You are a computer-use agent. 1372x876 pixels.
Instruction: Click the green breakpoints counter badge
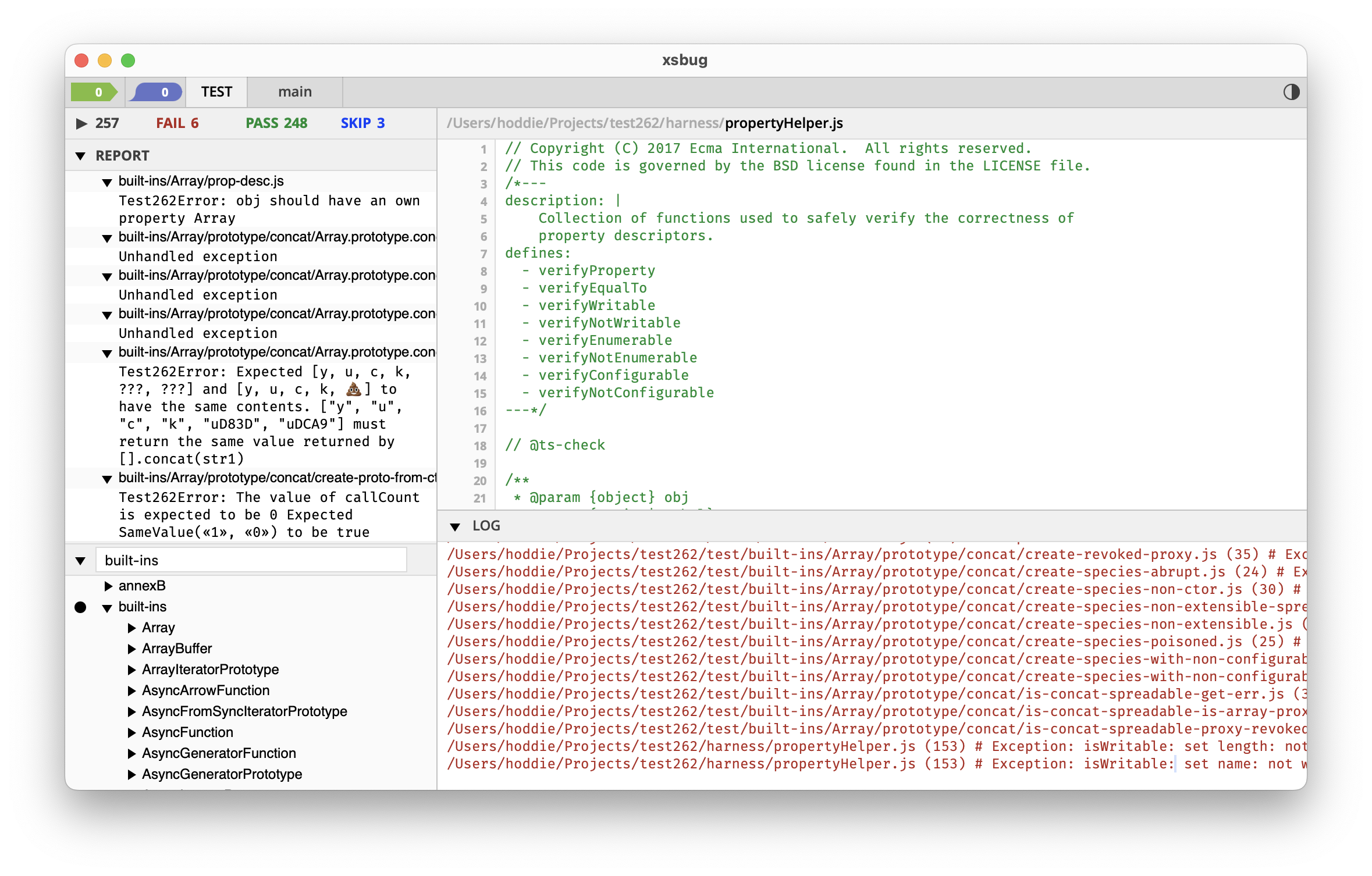95,92
